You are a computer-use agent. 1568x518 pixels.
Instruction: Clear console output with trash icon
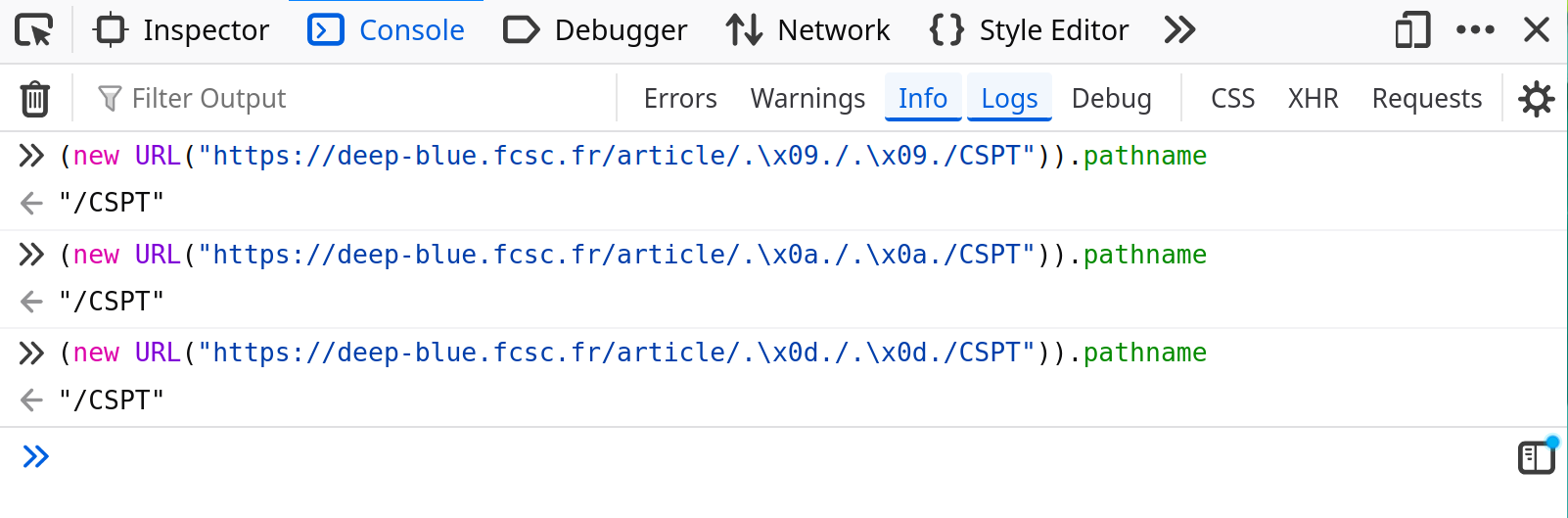click(x=35, y=99)
